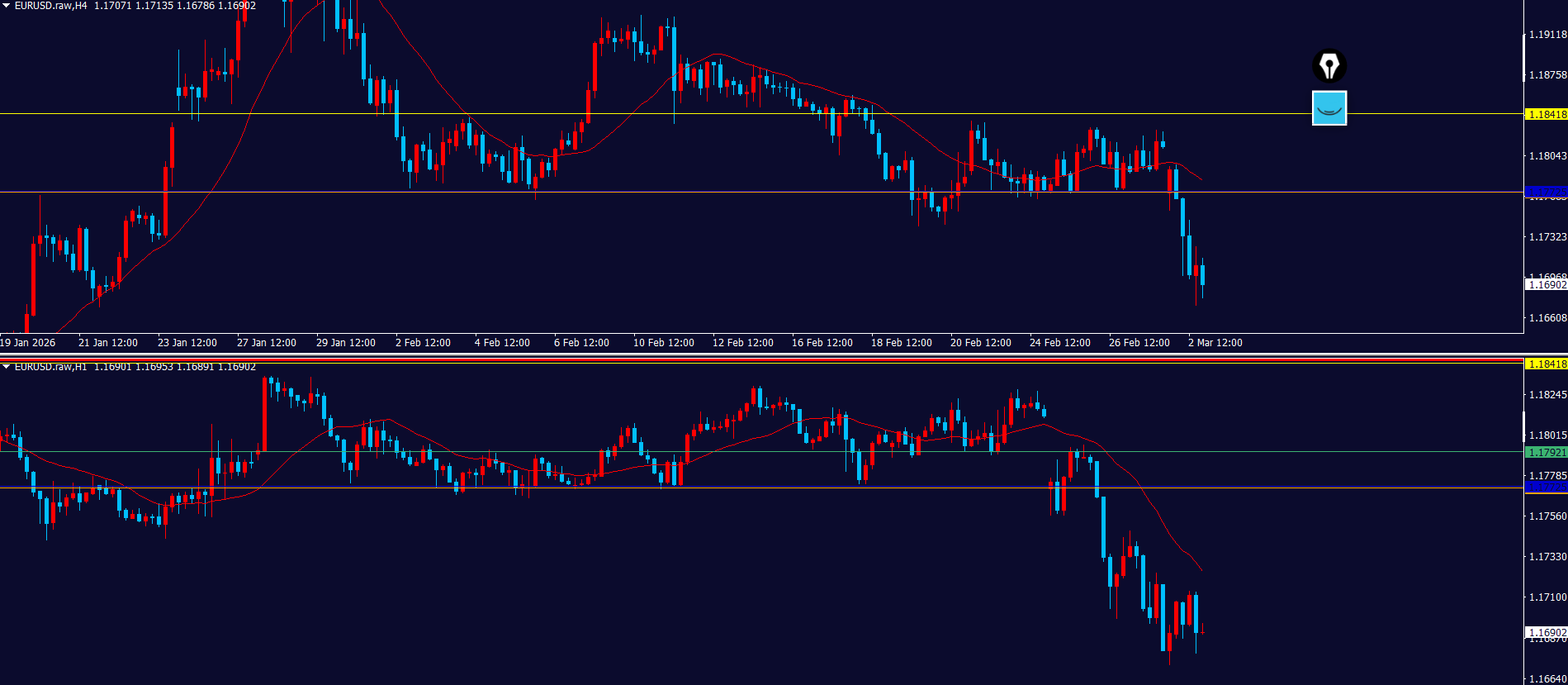Click the black pen nib icon
This screenshot has height=685, width=1568.
tap(1329, 66)
